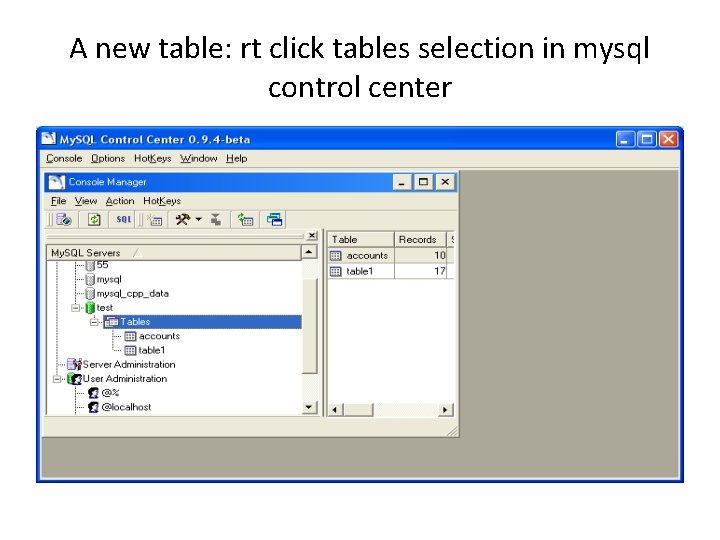This screenshot has height=540, width=720.
Task: Collapse the test database node
Action: click(76, 308)
